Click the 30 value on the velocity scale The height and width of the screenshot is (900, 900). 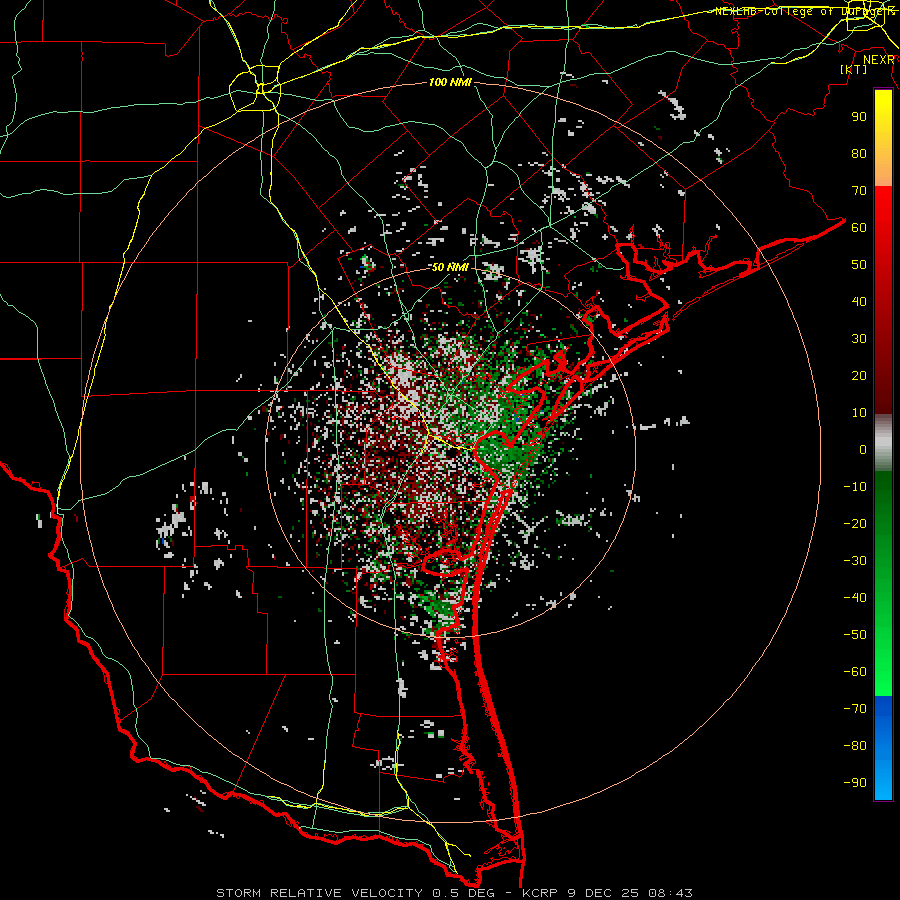tap(859, 339)
